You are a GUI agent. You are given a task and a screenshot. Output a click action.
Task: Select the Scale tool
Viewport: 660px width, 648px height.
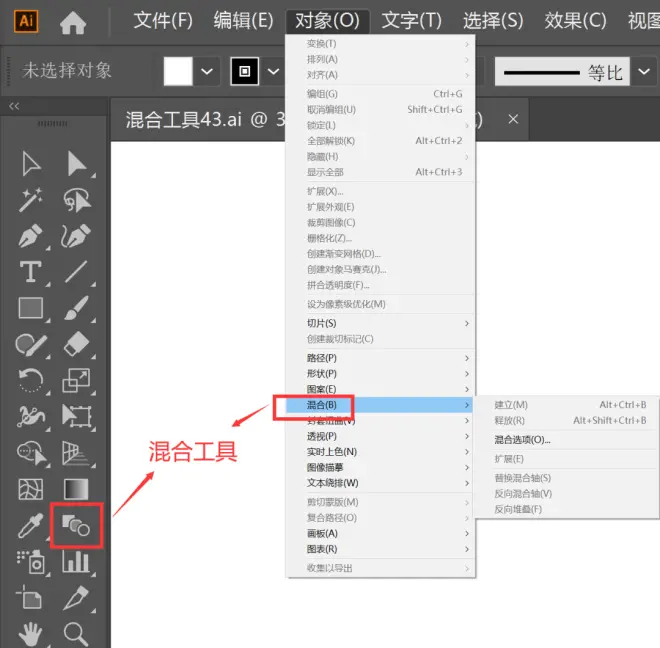tap(76, 380)
